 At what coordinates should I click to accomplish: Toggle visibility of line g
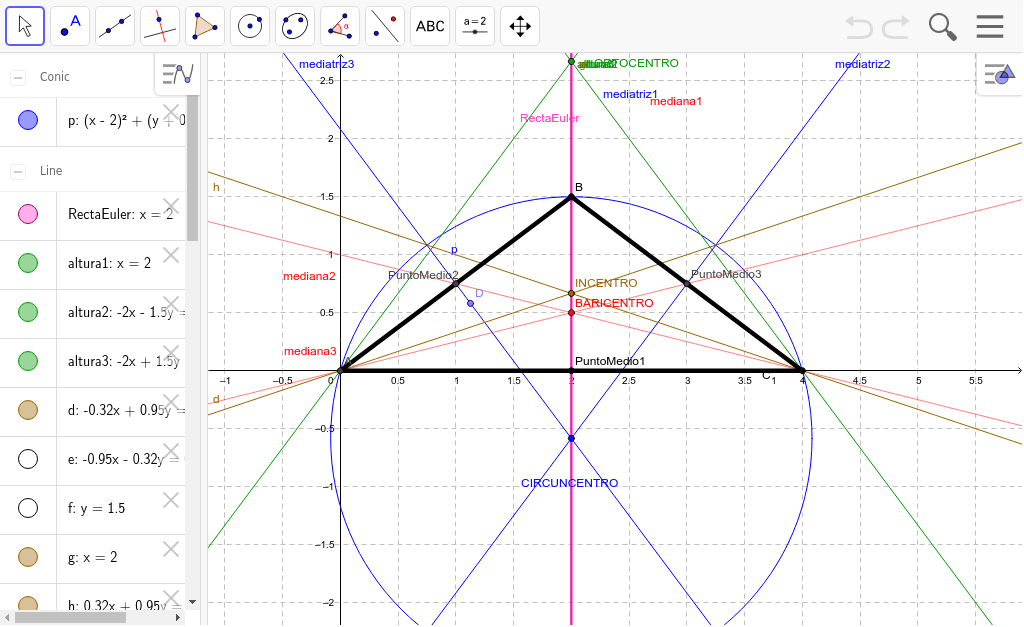pyautogui.click(x=28, y=557)
